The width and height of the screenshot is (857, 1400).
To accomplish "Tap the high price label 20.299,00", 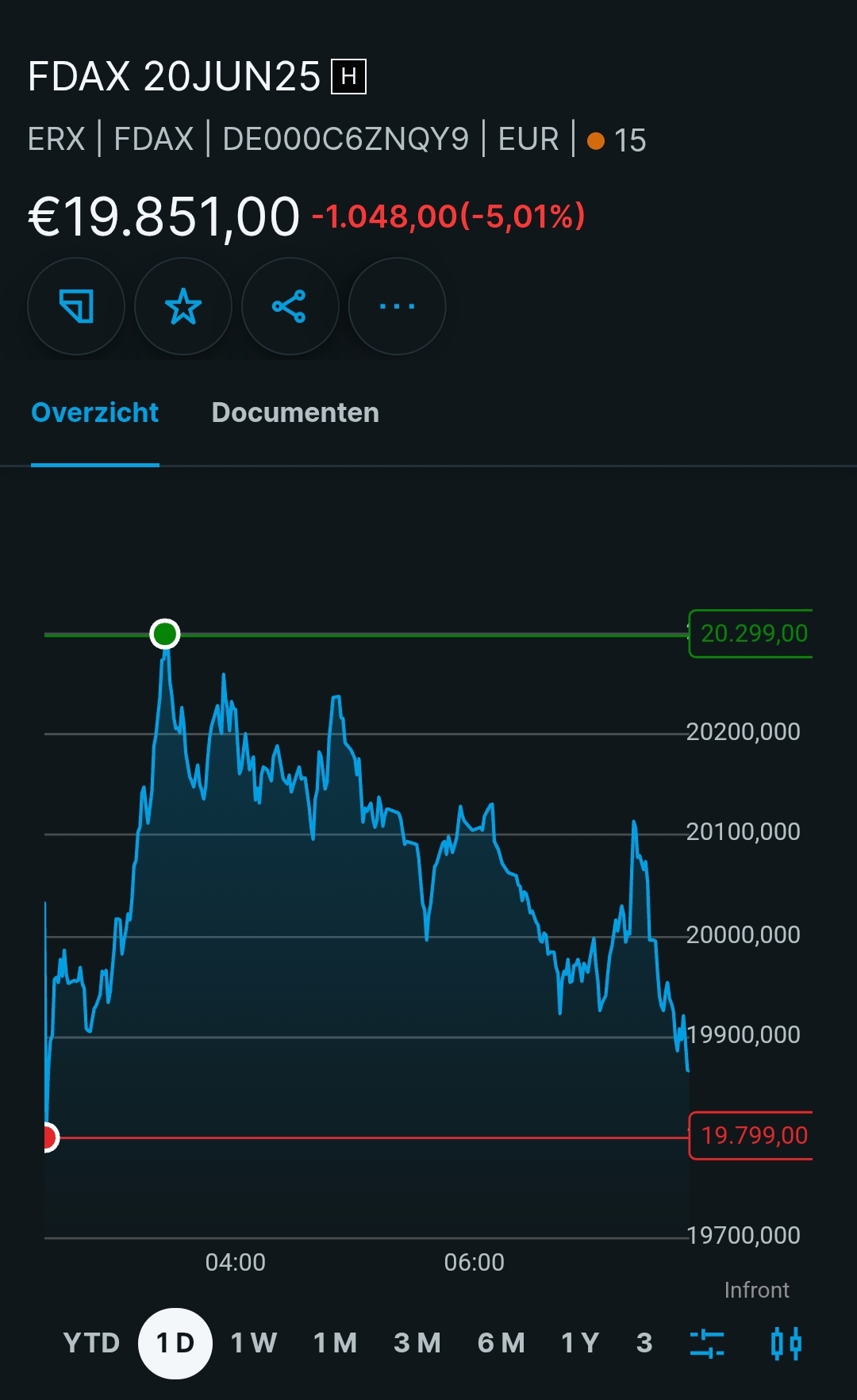I will 752,633.
